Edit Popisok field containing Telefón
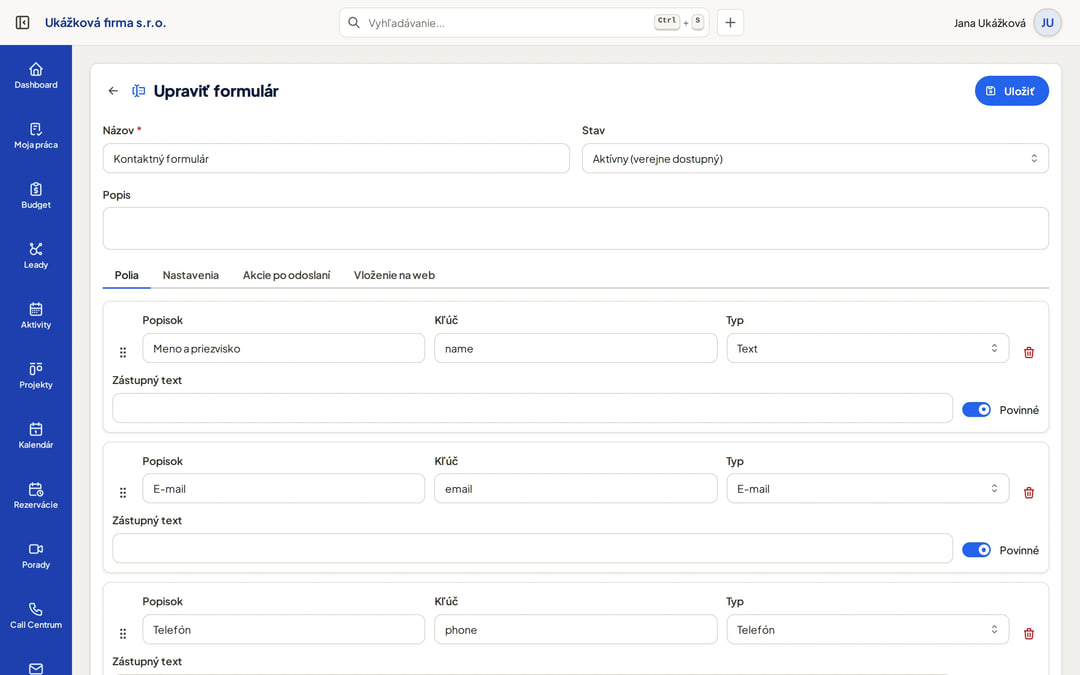1080x675 pixels. 284,630
